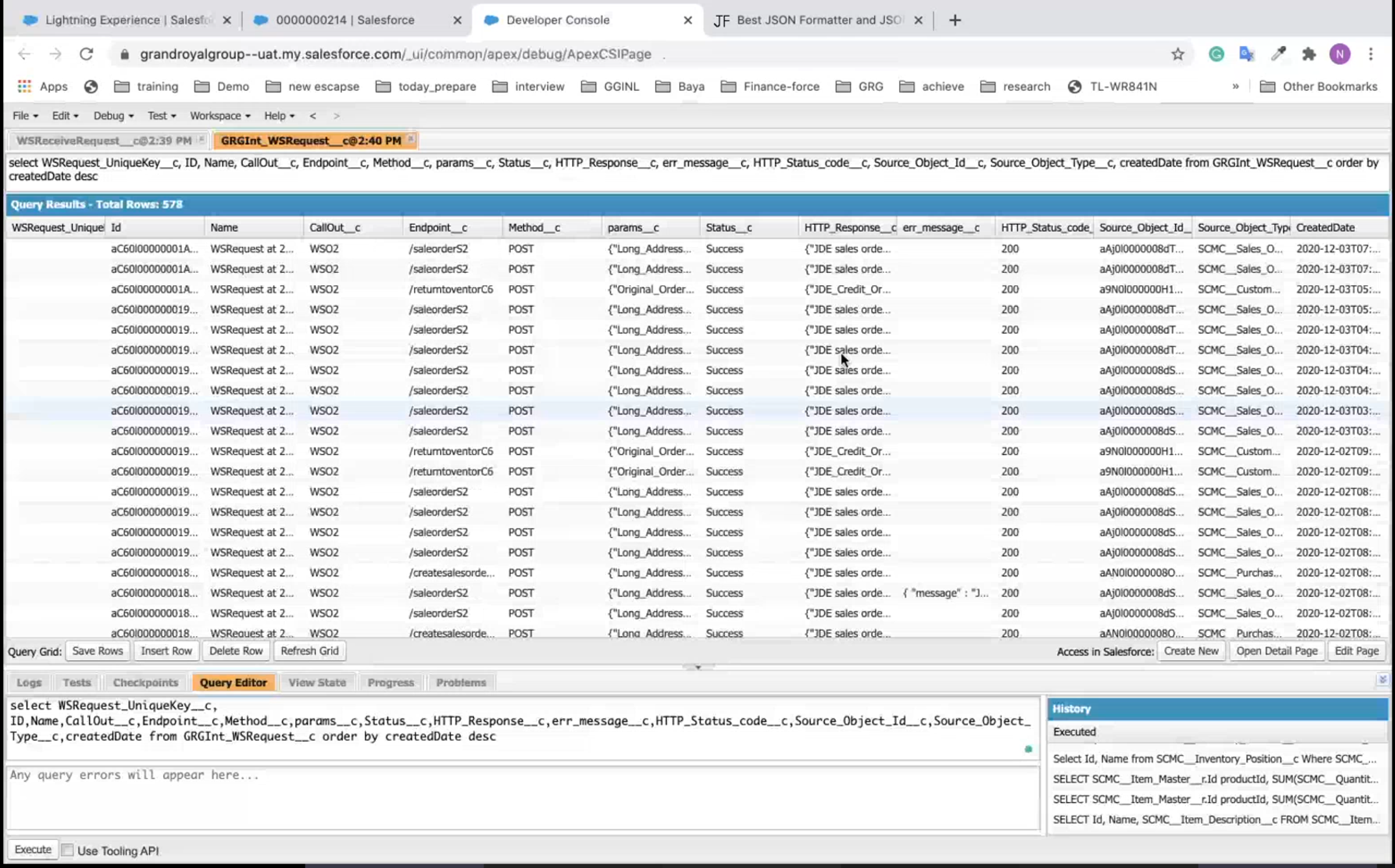Screen dimensions: 1395x868
Task: Switch to the Logs tab
Action: [29, 682]
